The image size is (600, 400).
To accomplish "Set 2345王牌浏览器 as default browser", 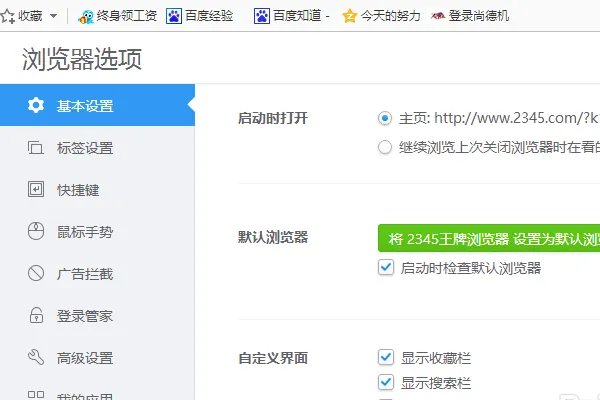I will pyautogui.click(x=489, y=238).
